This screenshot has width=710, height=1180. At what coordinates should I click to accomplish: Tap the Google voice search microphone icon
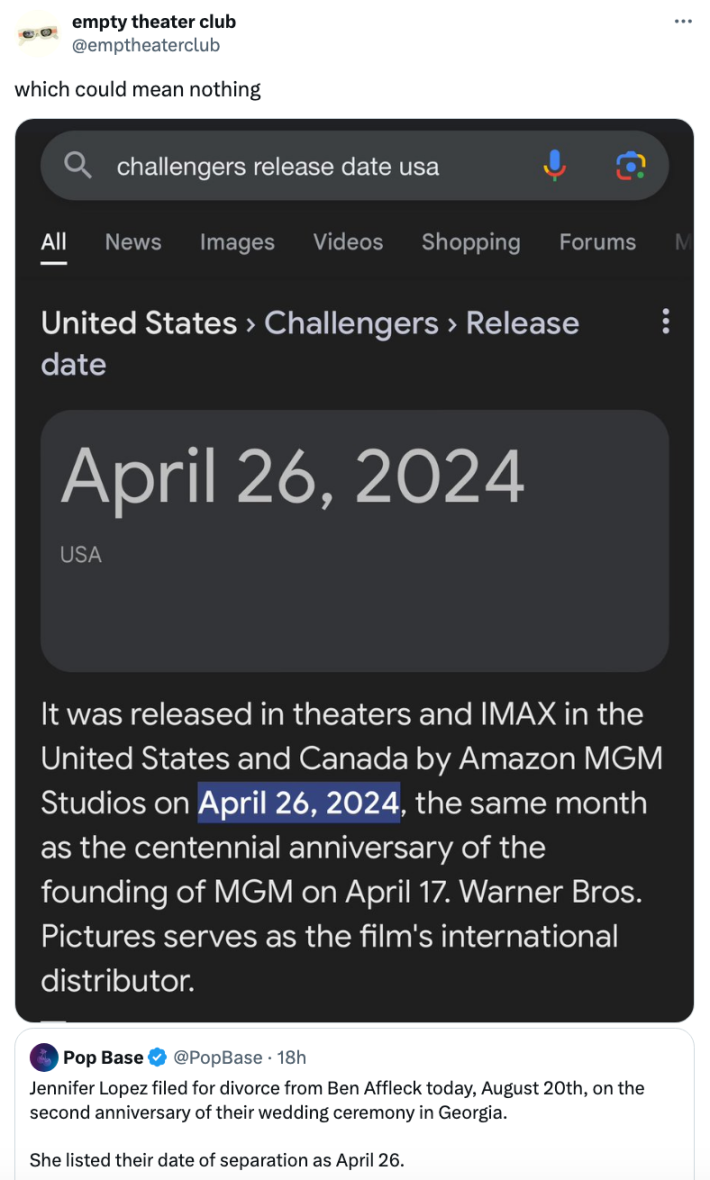point(554,165)
